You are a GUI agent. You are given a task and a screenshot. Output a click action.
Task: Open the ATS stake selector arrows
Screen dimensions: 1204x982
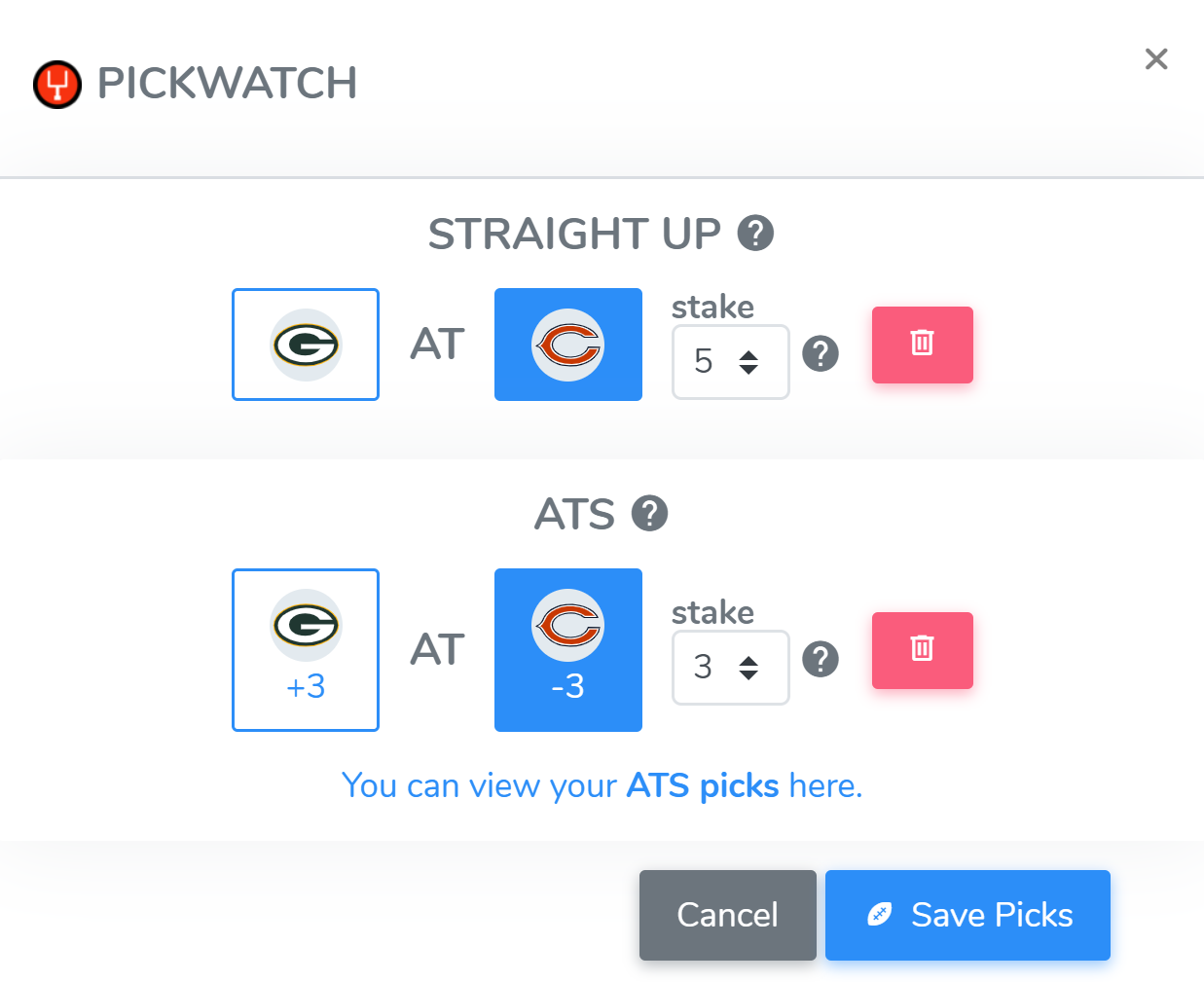click(x=748, y=668)
